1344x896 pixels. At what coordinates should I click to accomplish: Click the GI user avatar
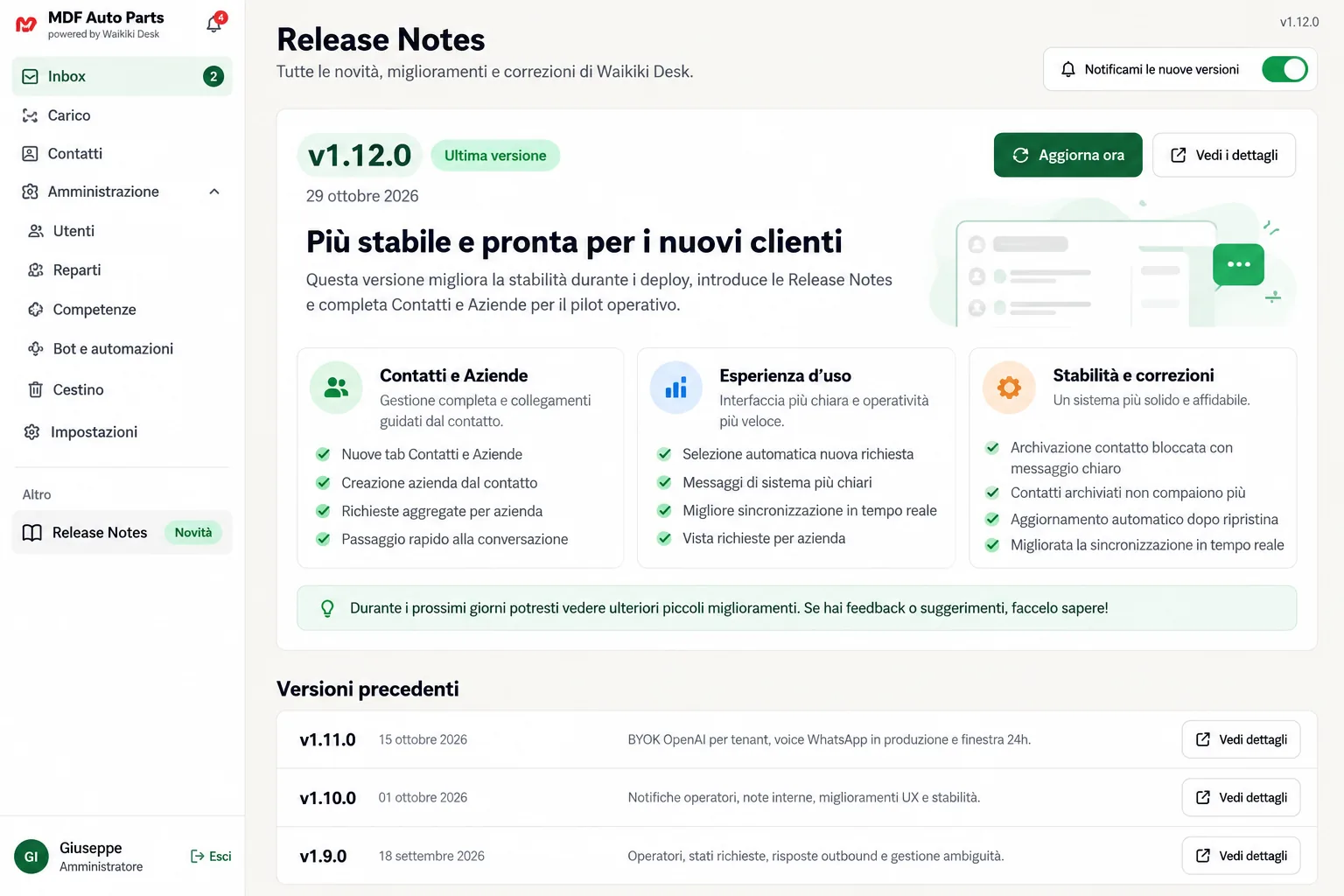[31, 857]
